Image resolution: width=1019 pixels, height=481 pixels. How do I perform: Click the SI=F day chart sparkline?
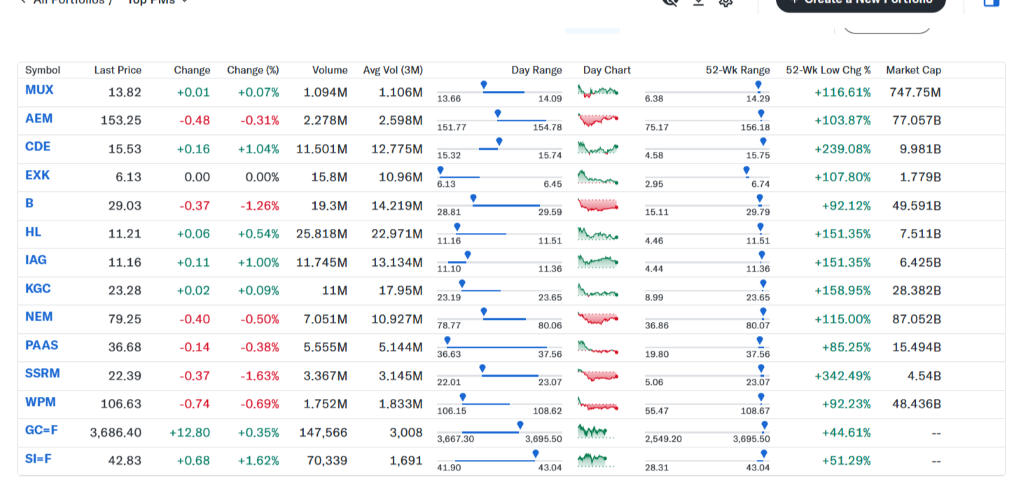coord(593,460)
